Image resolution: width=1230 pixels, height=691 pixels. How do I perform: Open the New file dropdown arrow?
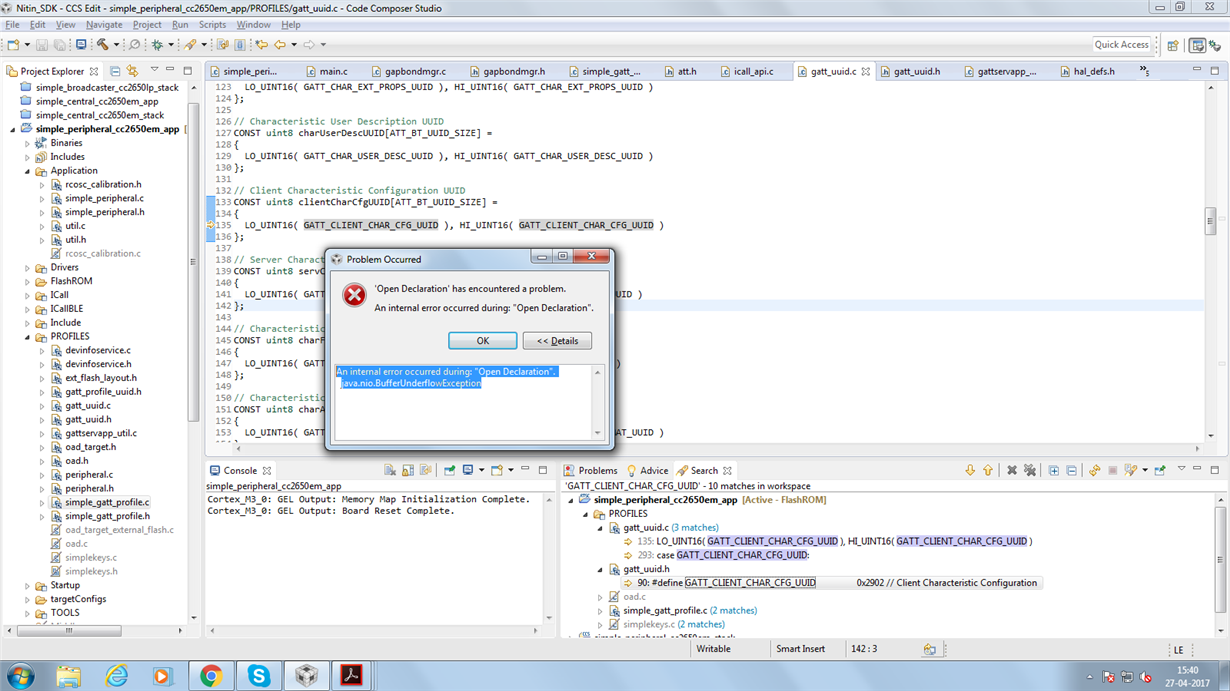[x=27, y=44]
